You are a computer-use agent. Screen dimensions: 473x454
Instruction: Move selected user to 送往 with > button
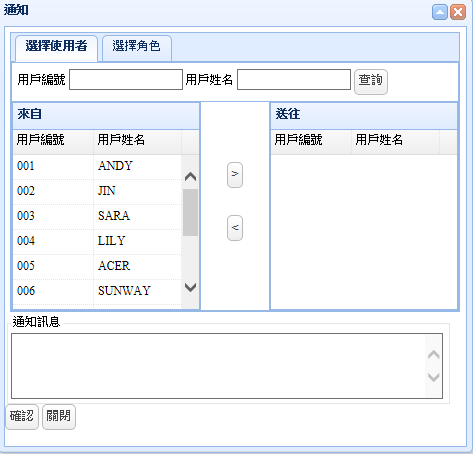[235, 175]
